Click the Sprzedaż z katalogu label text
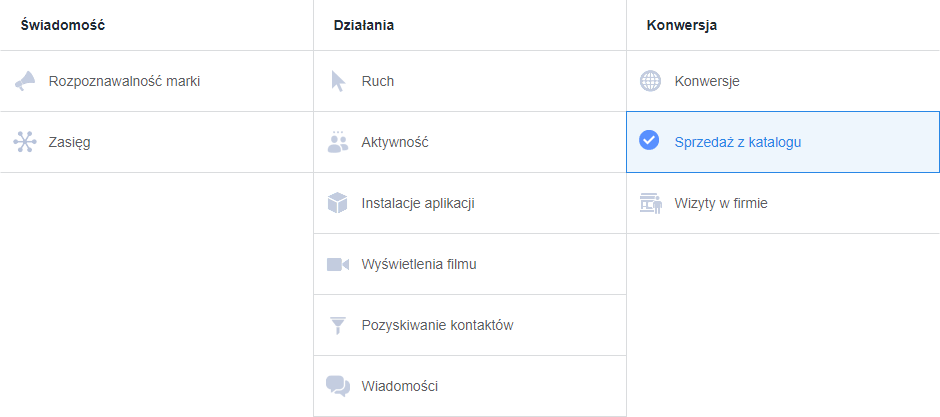The image size is (940, 417). pyautogui.click(x=738, y=142)
